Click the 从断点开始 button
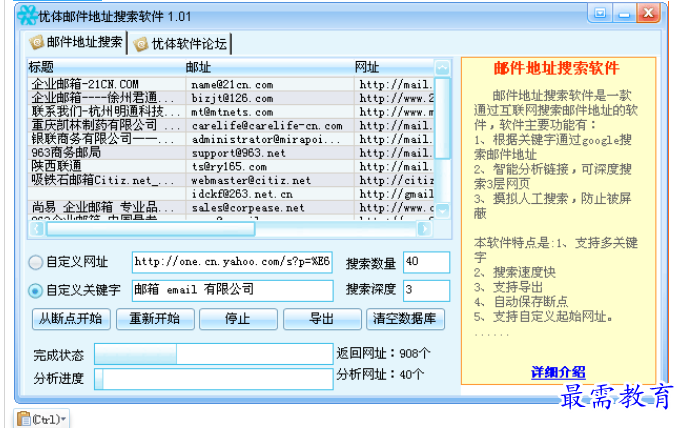 pyautogui.click(x=71, y=319)
